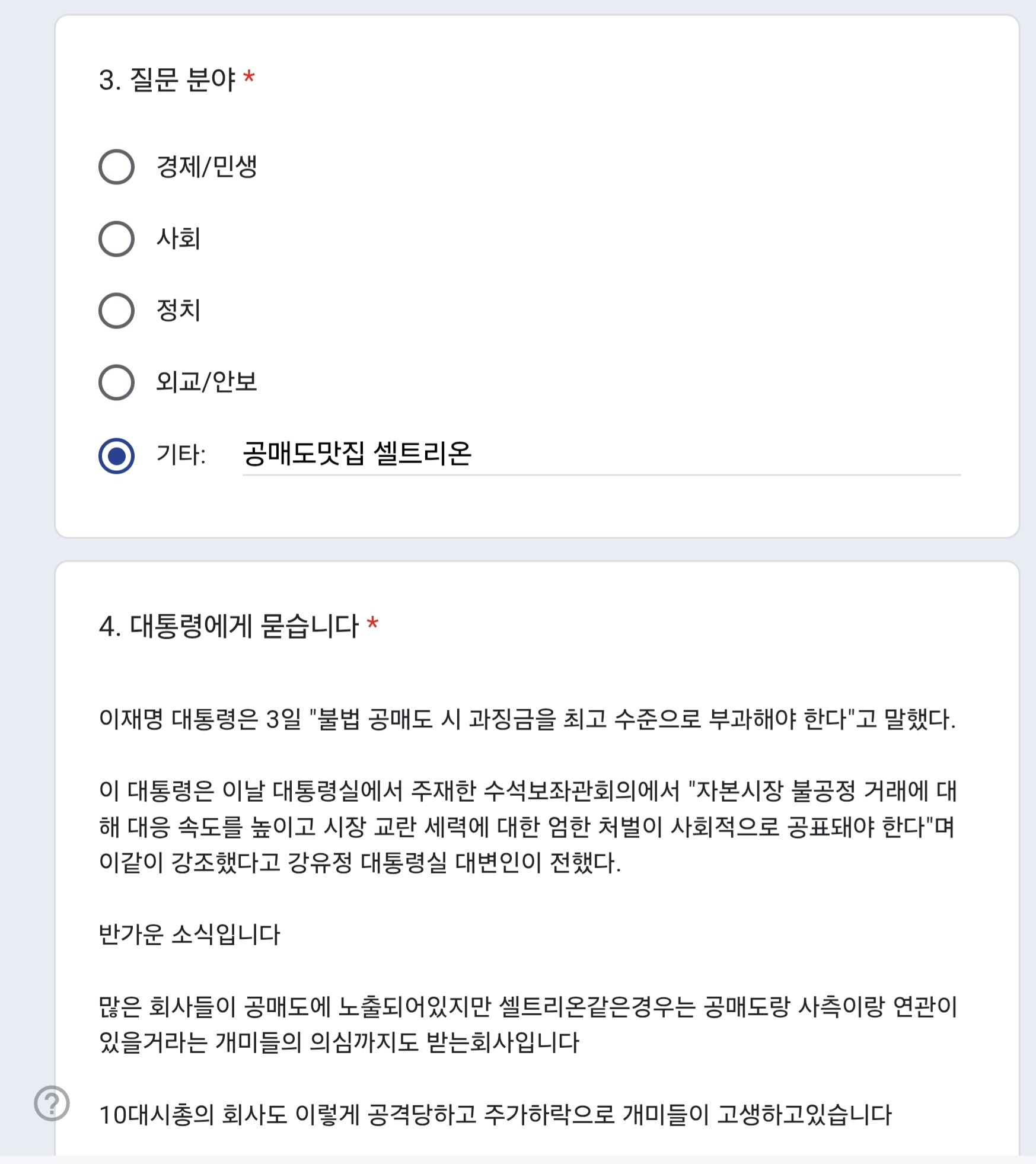This screenshot has height=1164, width=1036.
Task: Click the 정치 option label text
Action: [x=178, y=310]
